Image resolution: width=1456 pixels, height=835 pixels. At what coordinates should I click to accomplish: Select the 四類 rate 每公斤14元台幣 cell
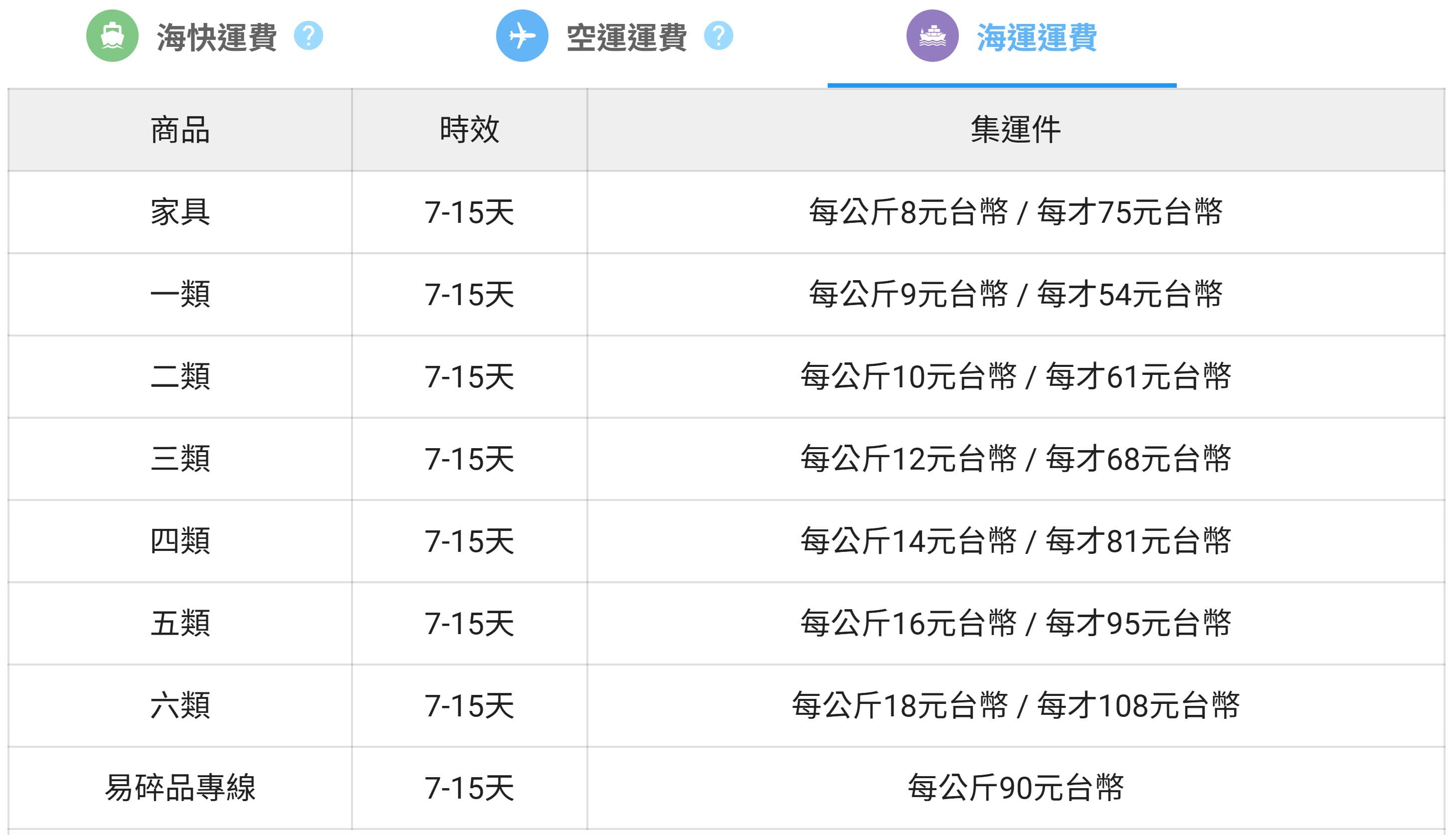click(909, 541)
